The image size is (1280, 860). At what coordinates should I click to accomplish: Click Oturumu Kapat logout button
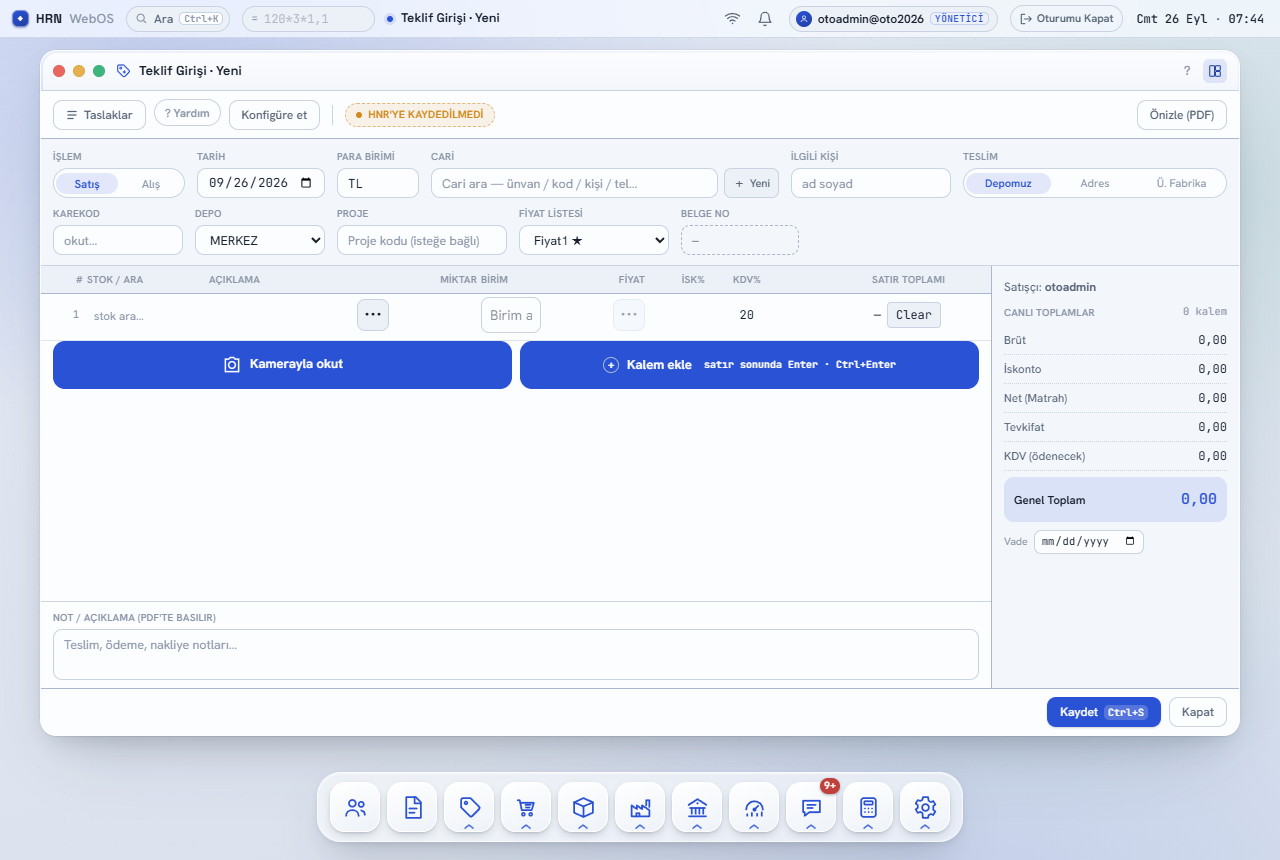click(1066, 18)
